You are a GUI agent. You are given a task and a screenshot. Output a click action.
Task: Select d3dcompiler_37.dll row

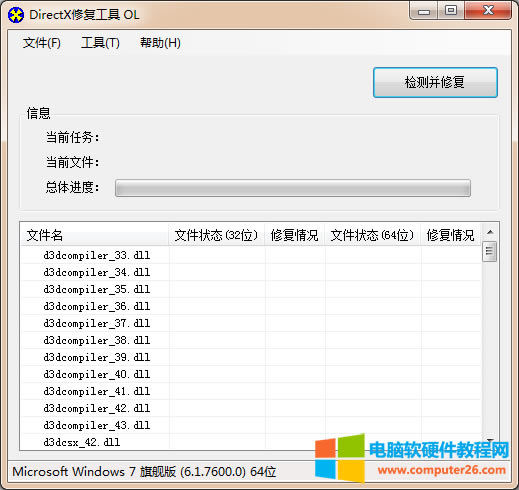click(251, 323)
